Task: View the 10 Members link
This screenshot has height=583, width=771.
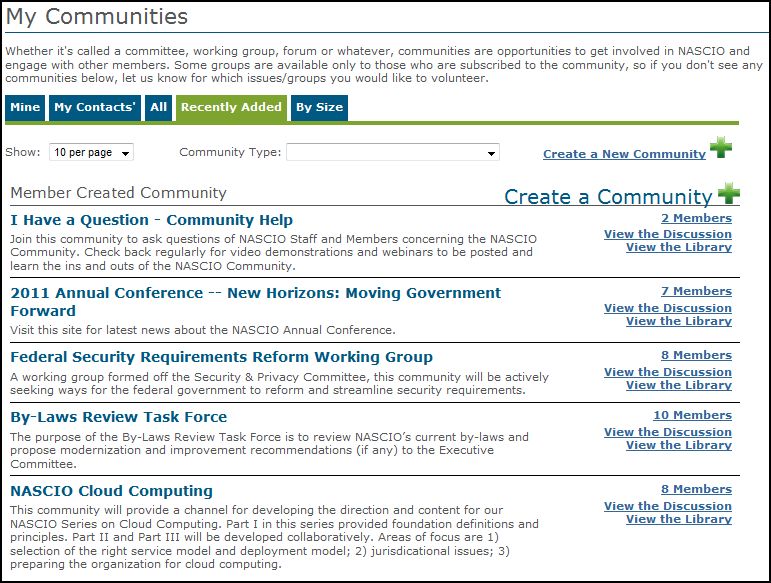Action: [692, 415]
